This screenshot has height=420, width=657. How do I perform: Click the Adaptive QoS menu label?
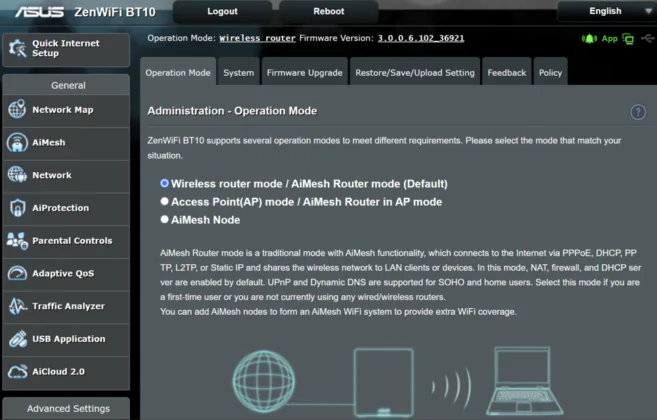(x=63, y=273)
